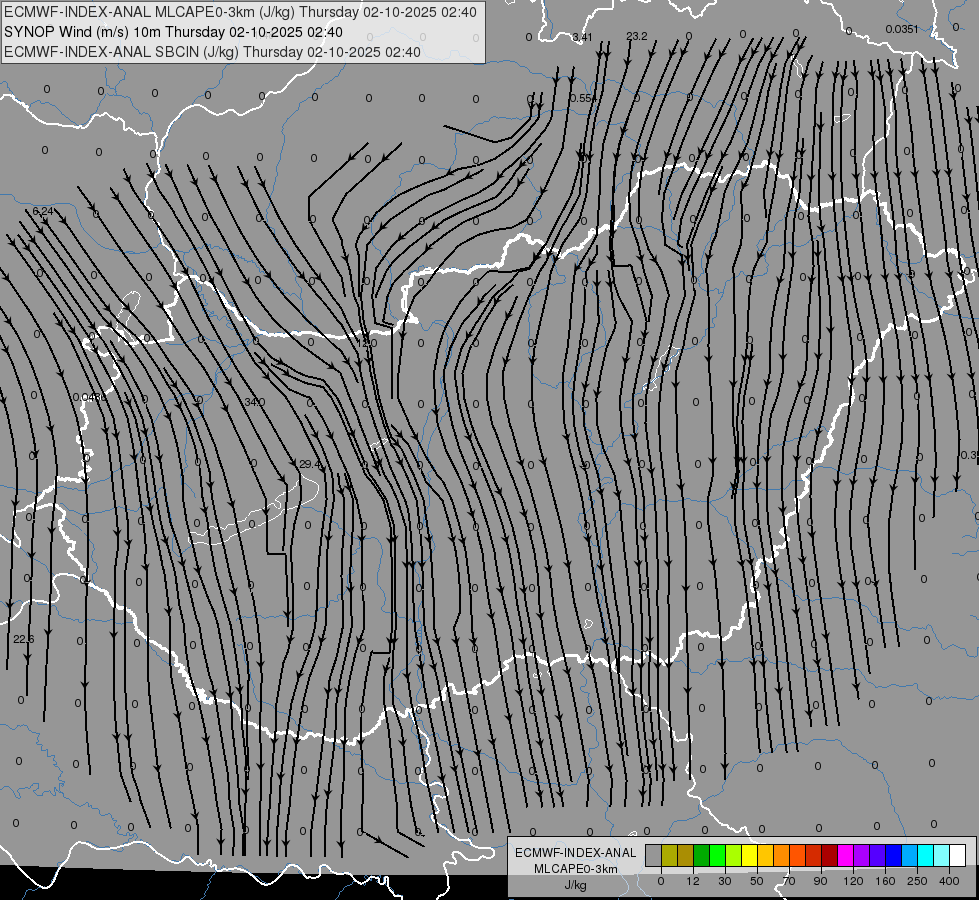
Task: Click the 3.41 value on the map
Action: 582,37
